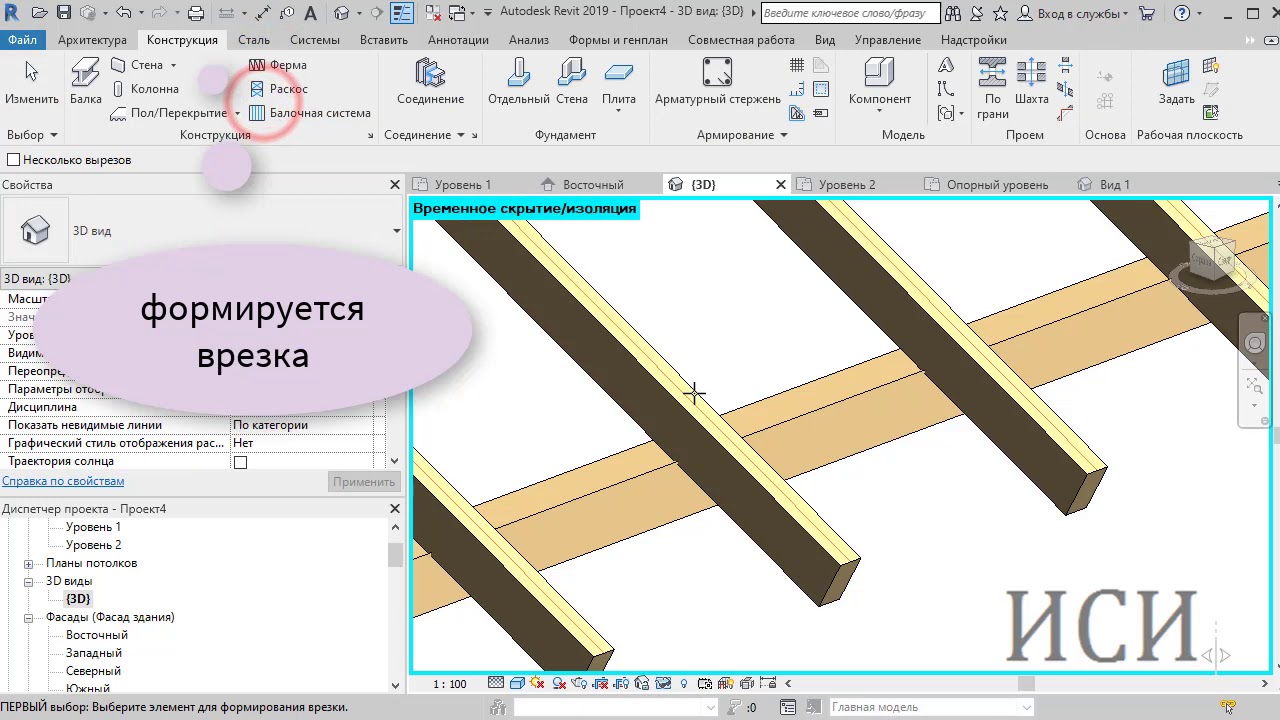
Task: Click the Соединение (Connection) tool
Action: [x=430, y=82]
